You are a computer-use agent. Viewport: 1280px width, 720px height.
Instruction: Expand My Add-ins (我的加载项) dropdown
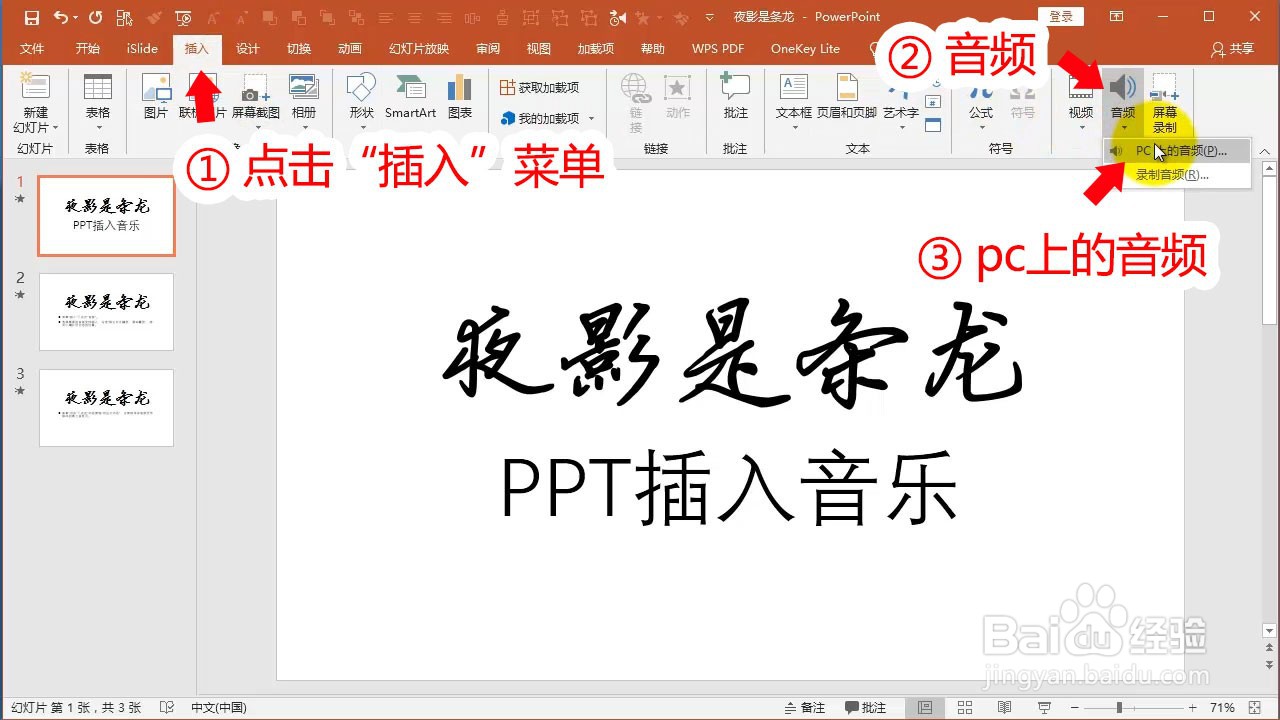click(591, 119)
